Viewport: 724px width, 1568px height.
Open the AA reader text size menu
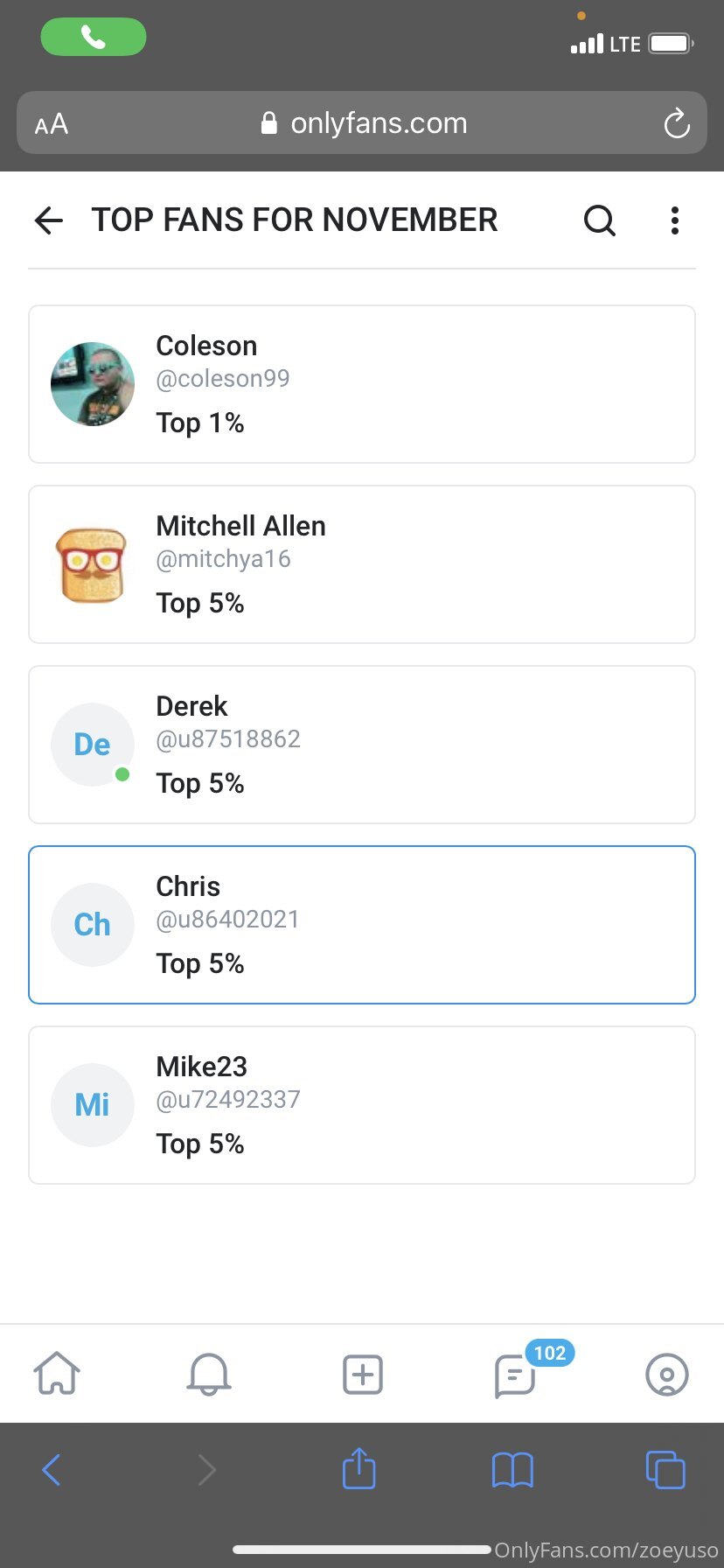(52, 123)
